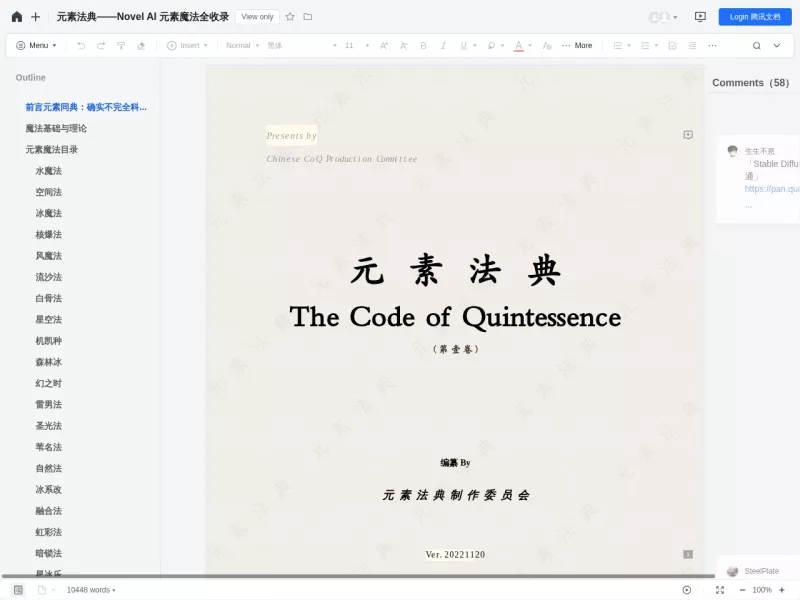Zoom out with the minus button
The image size is (800, 600).
(x=742, y=590)
